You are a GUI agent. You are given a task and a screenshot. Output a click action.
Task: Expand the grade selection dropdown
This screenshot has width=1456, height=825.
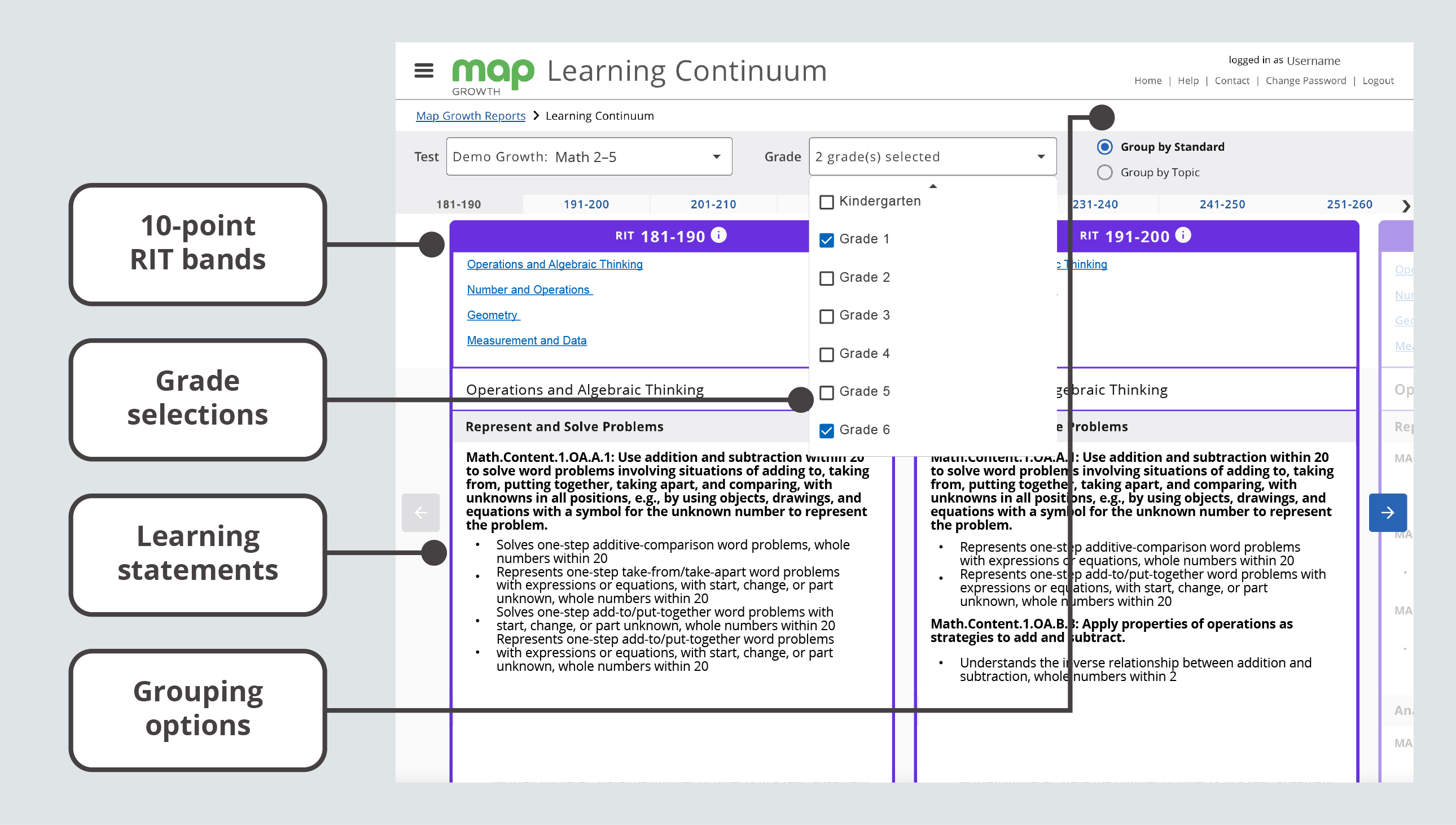coord(931,156)
